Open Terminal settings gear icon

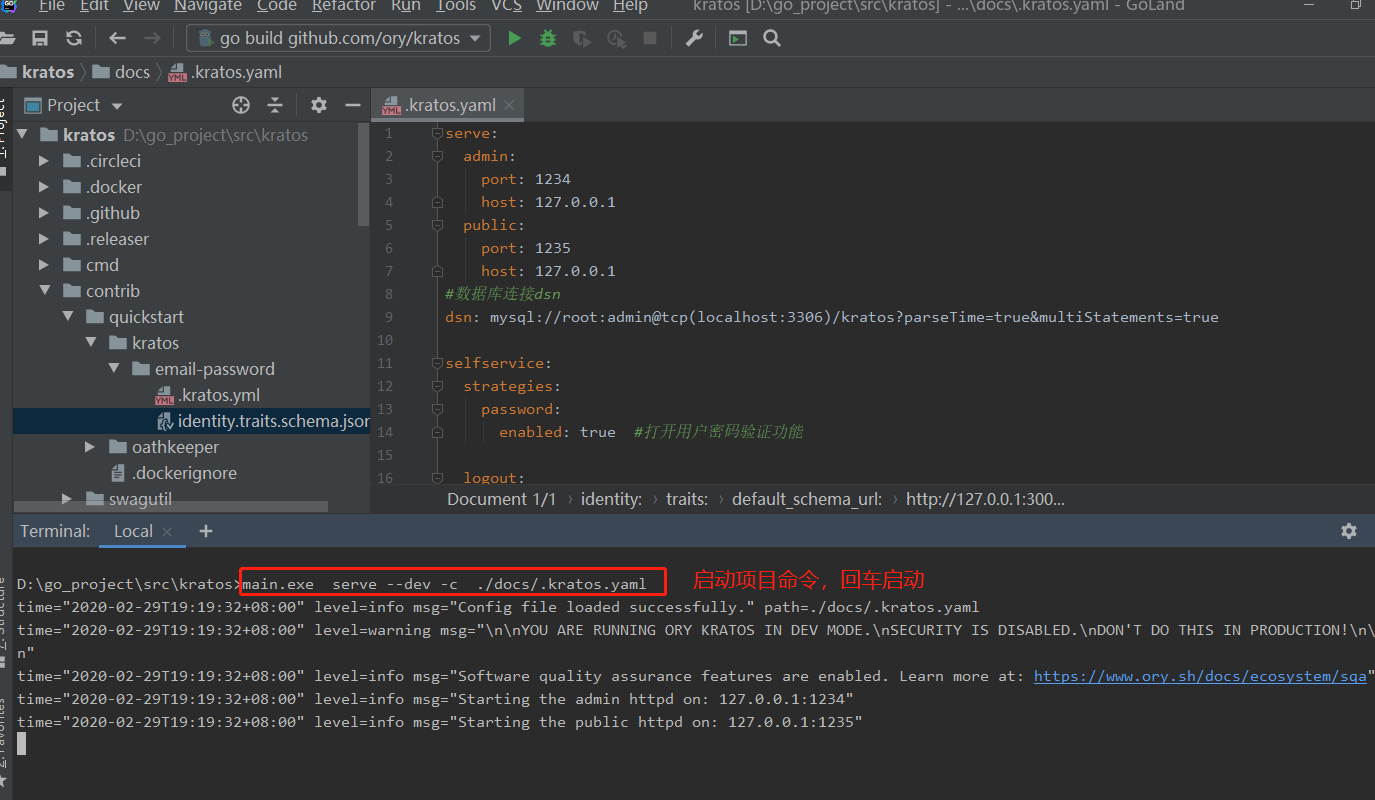pyautogui.click(x=1349, y=531)
